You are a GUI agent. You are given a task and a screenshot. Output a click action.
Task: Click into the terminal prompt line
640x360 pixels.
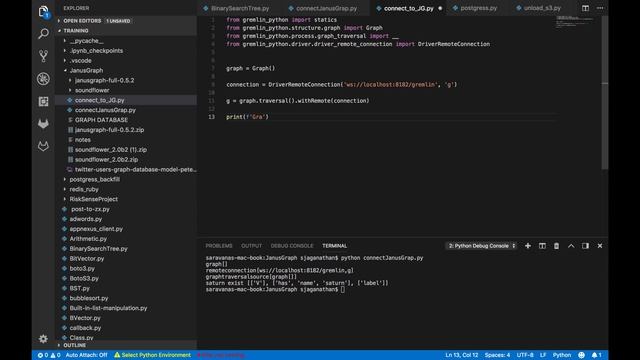coord(275,289)
